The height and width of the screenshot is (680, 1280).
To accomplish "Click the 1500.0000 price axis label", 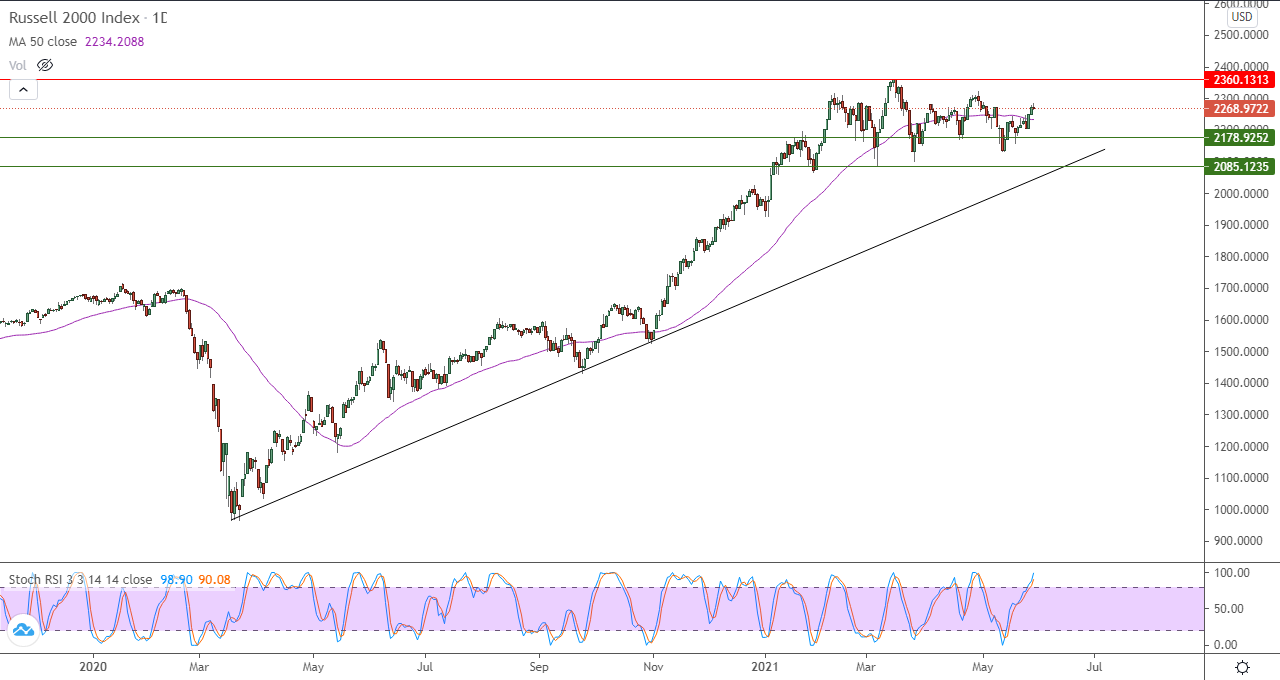I will [x=1240, y=351].
